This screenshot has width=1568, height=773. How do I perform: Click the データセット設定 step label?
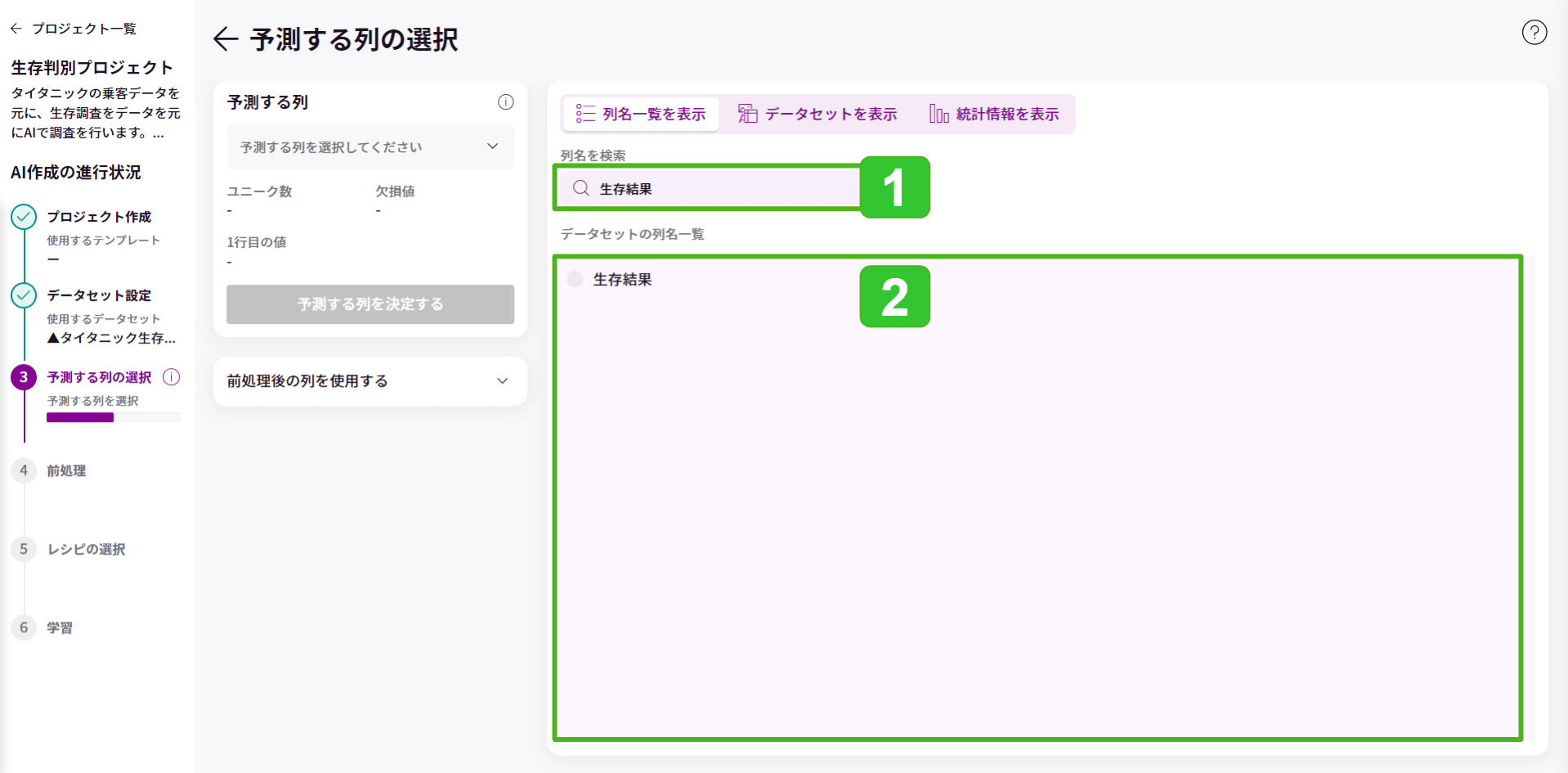pyautogui.click(x=99, y=295)
